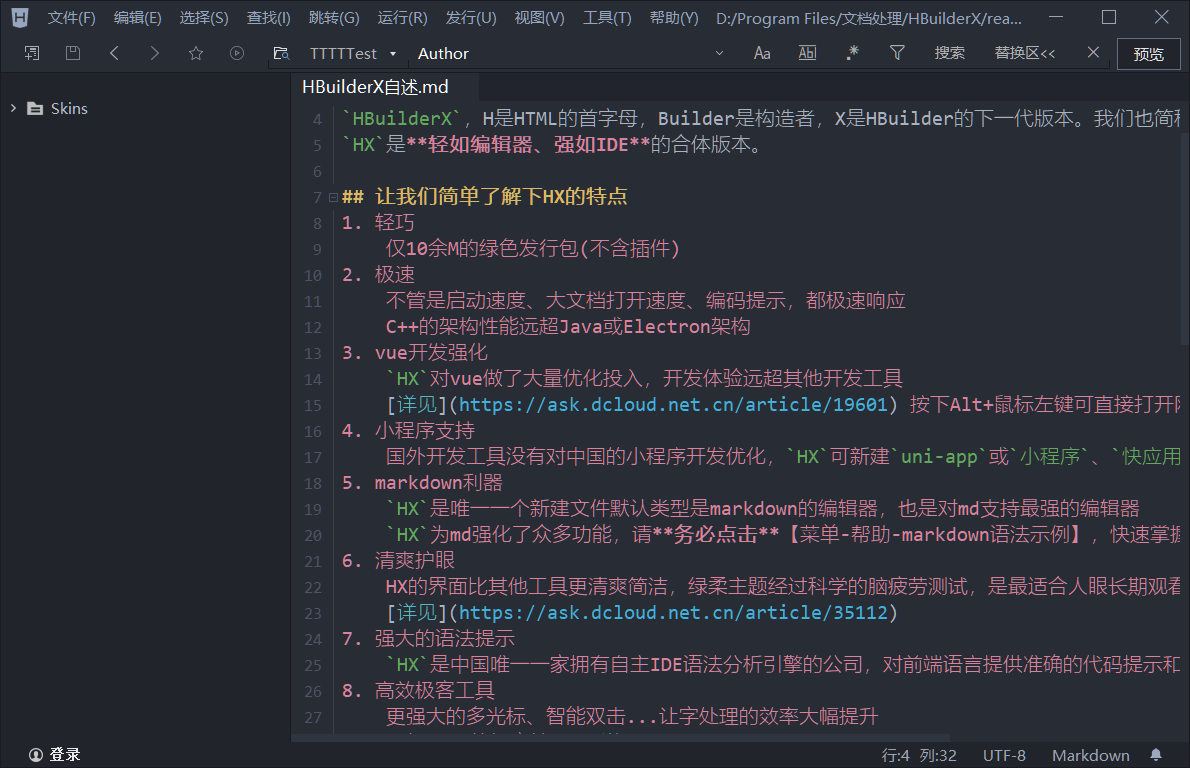Expand the Skins folder chevron
Image resolution: width=1190 pixels, height=768 pixels.
(13, 108)
